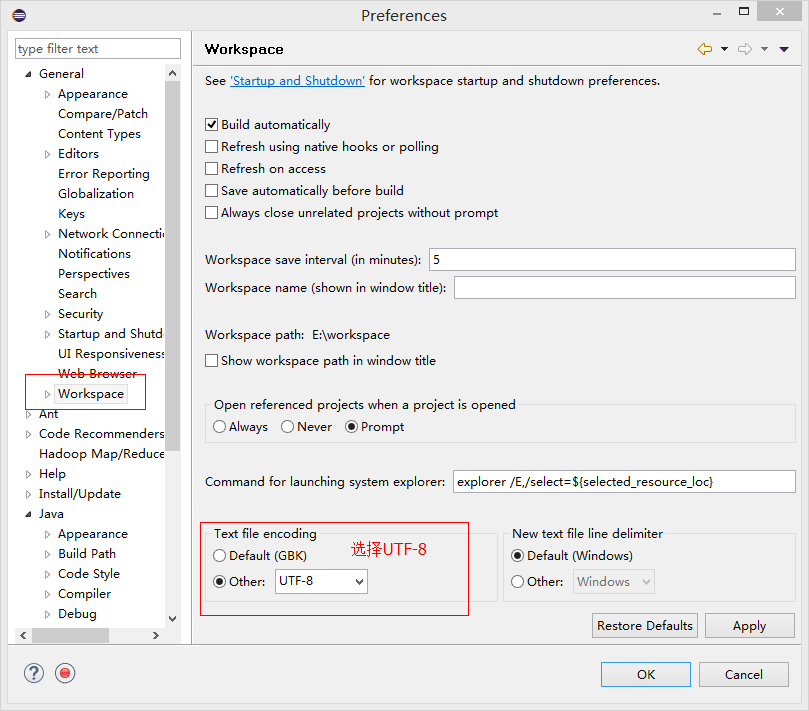This screenshot has width=809, height=711.
Task: Check Show workspace path in window title
Action: pos(212,360)
